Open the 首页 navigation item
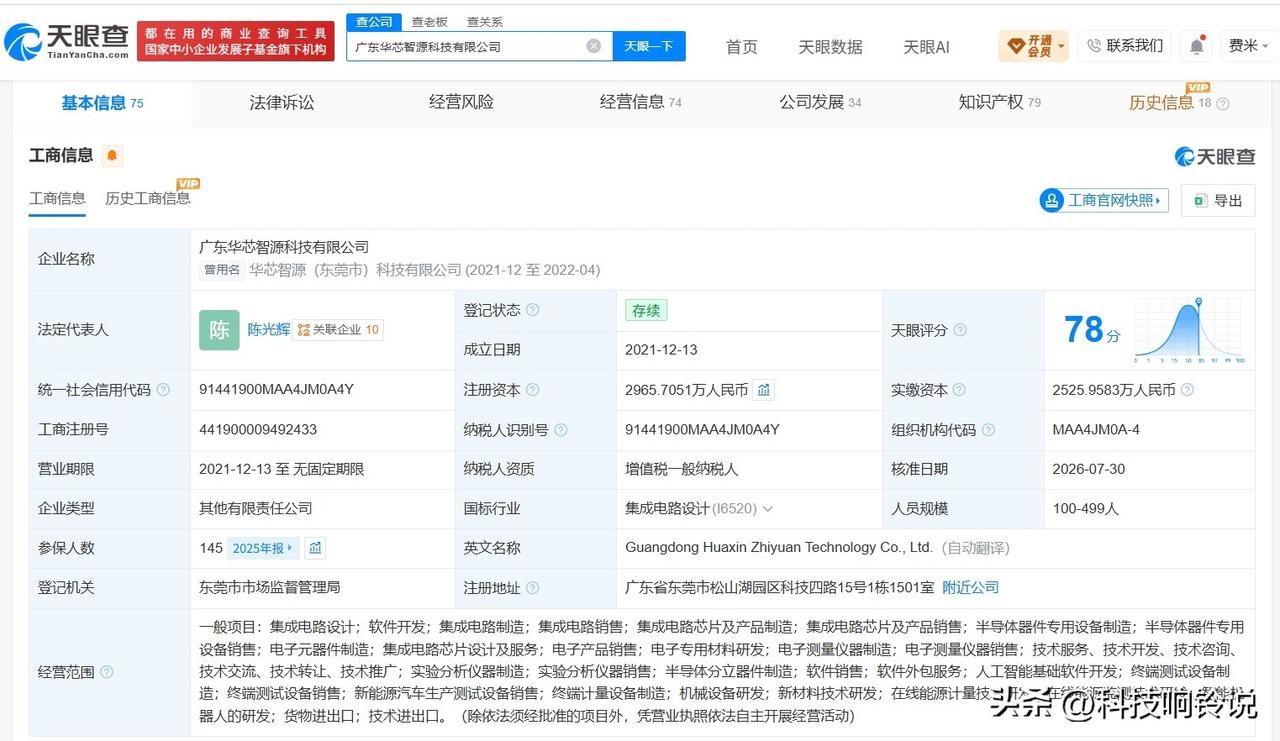Viewport: 1280px width, 741px height. click(741, 46)
